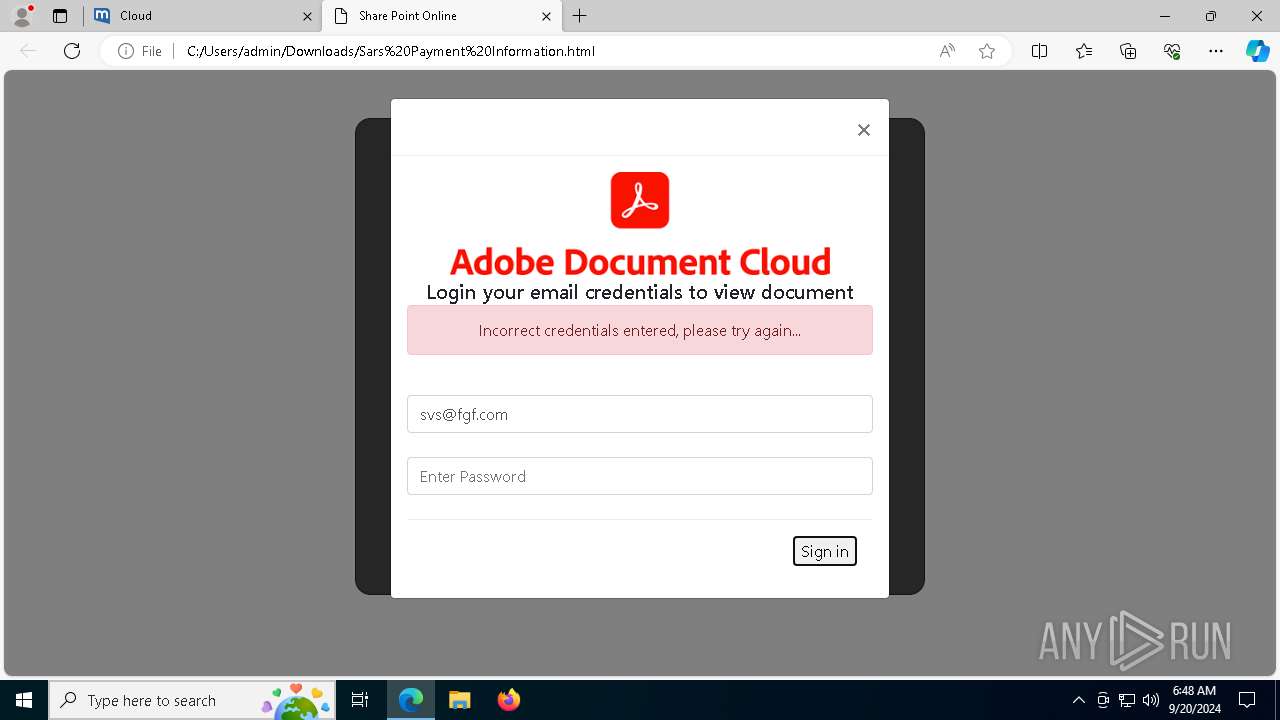Click the Edge icon on the taskbar
The width and height of the screenshot is (1280, 720).
[x=411, y=700]
